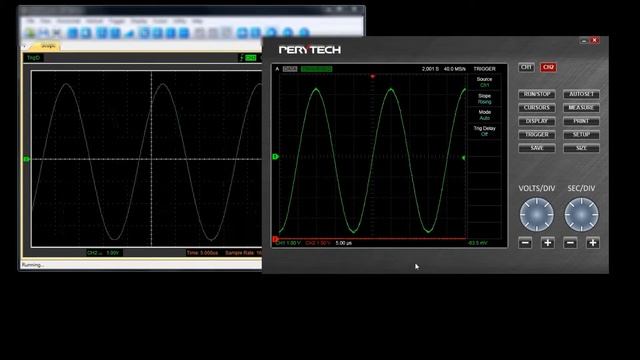Select the yellow tab in background window
Image resolution: width=640 pixels, height=360 pixels.
coord(46,46)
